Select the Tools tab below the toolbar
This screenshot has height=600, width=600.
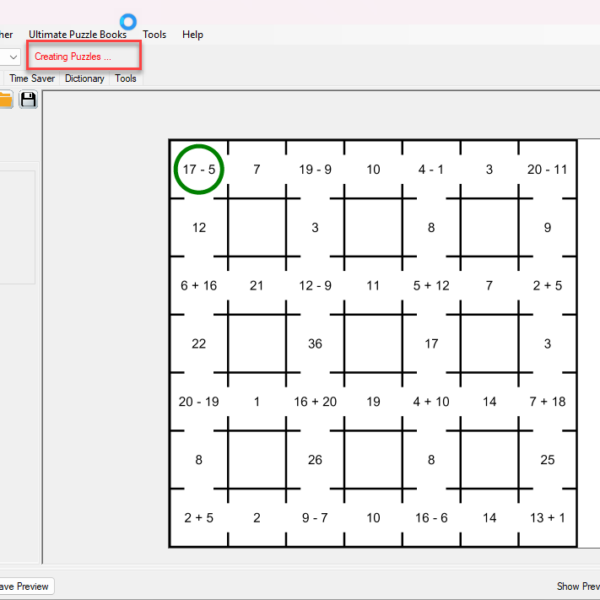point(125,78)
